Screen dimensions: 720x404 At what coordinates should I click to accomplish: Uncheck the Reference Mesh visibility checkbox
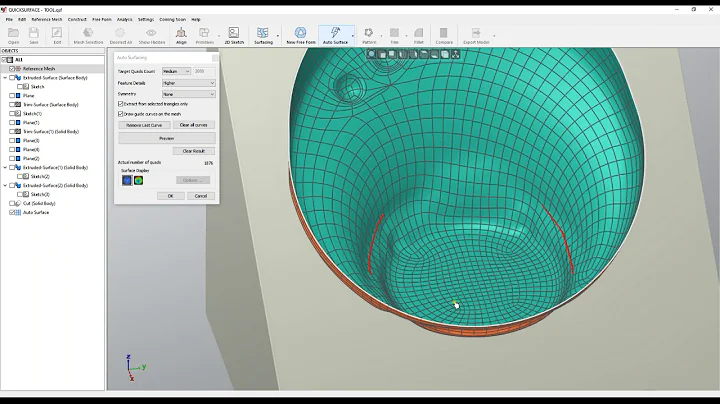(12, 68)
